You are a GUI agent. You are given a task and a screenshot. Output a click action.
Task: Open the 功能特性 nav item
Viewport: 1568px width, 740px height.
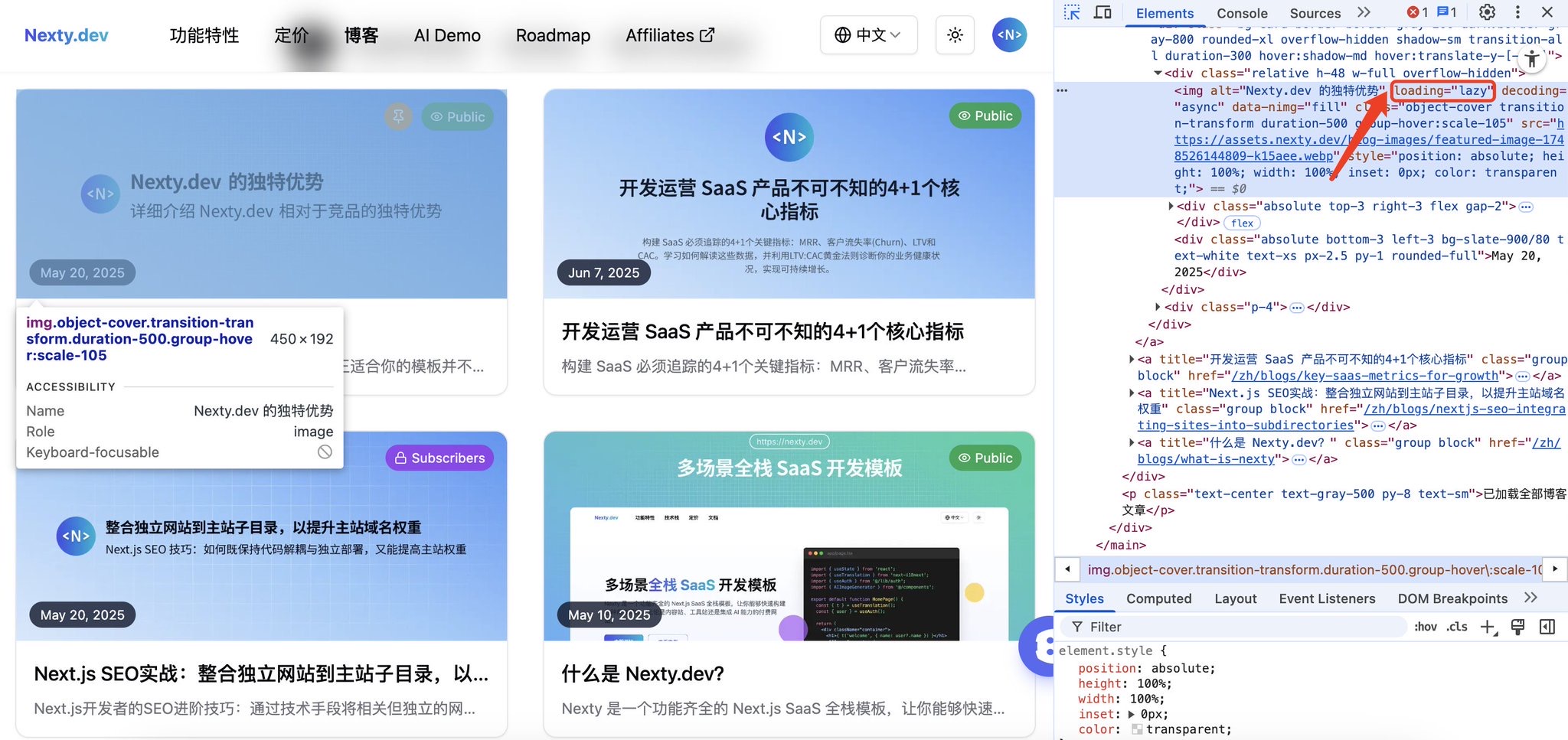(204, 35)
